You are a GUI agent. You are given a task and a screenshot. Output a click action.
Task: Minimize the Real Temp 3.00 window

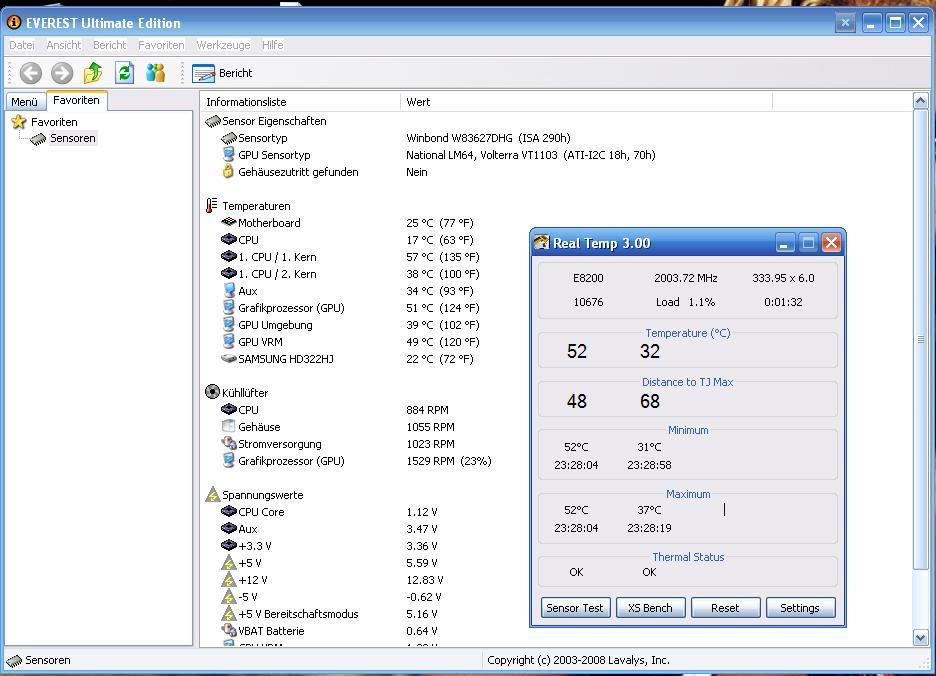coord(785,243)
